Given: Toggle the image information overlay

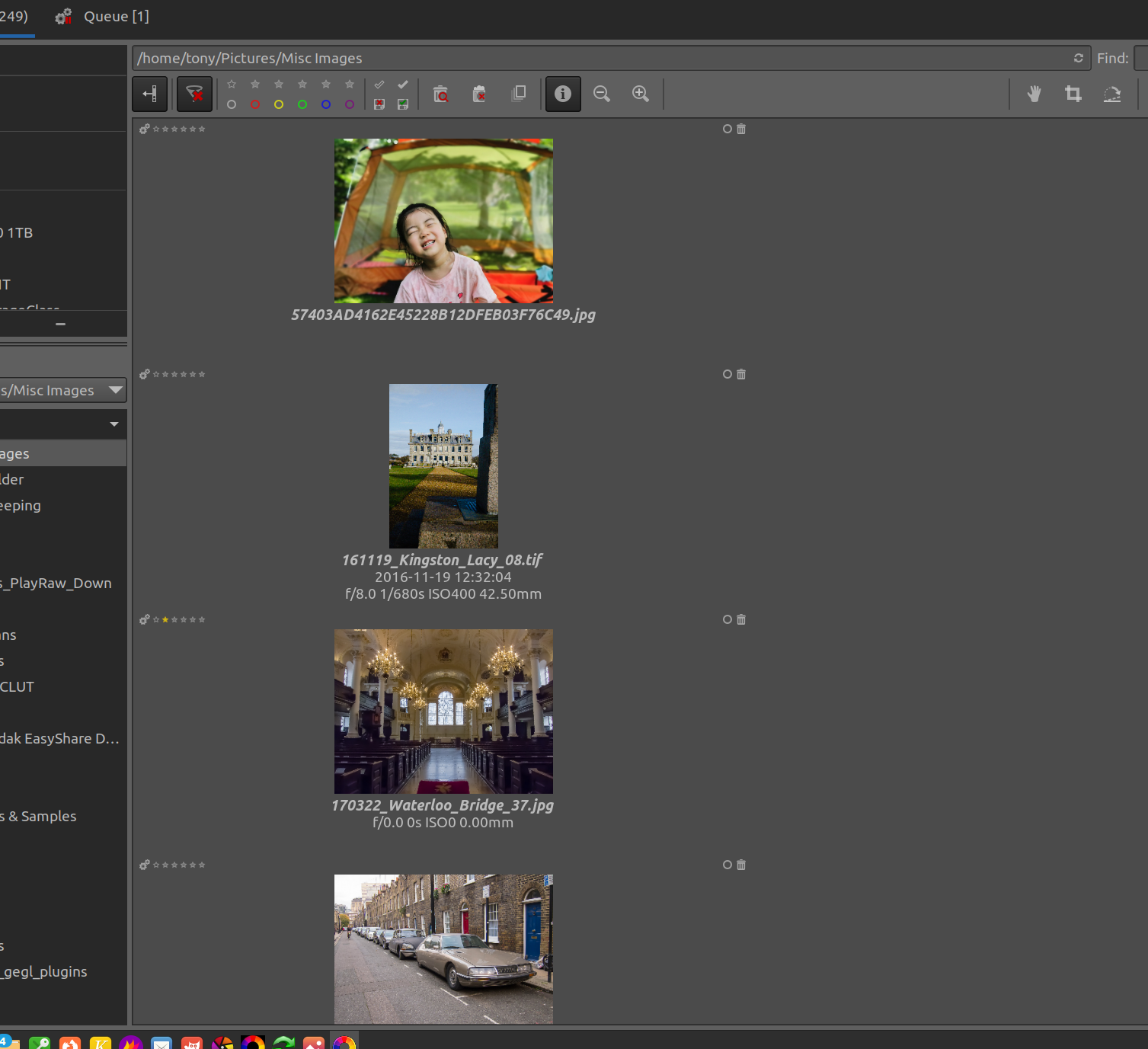Looking at the screenshot, I should pos(563,94).
